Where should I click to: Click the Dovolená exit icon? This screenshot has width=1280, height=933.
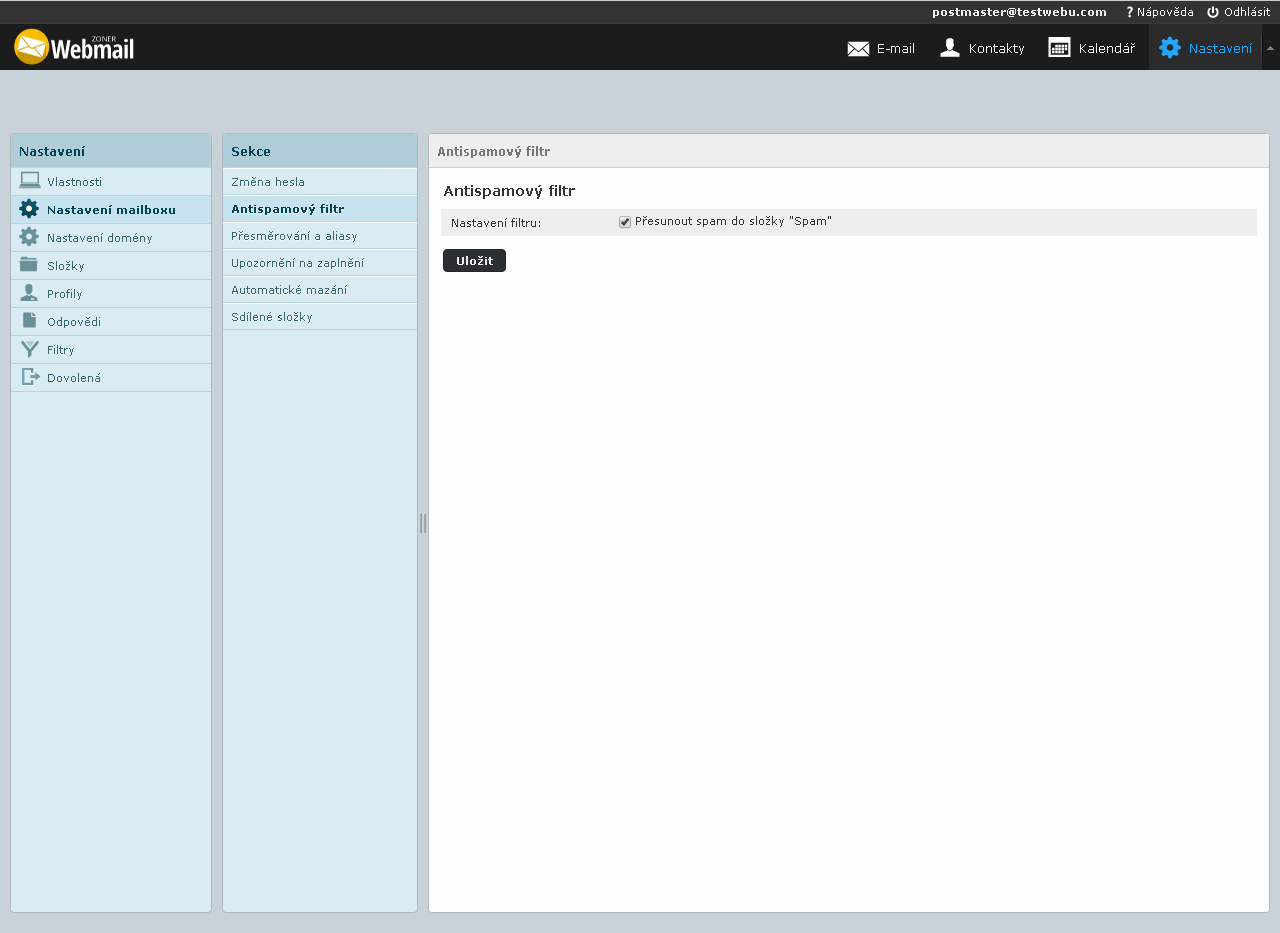[x=30, y=377]
